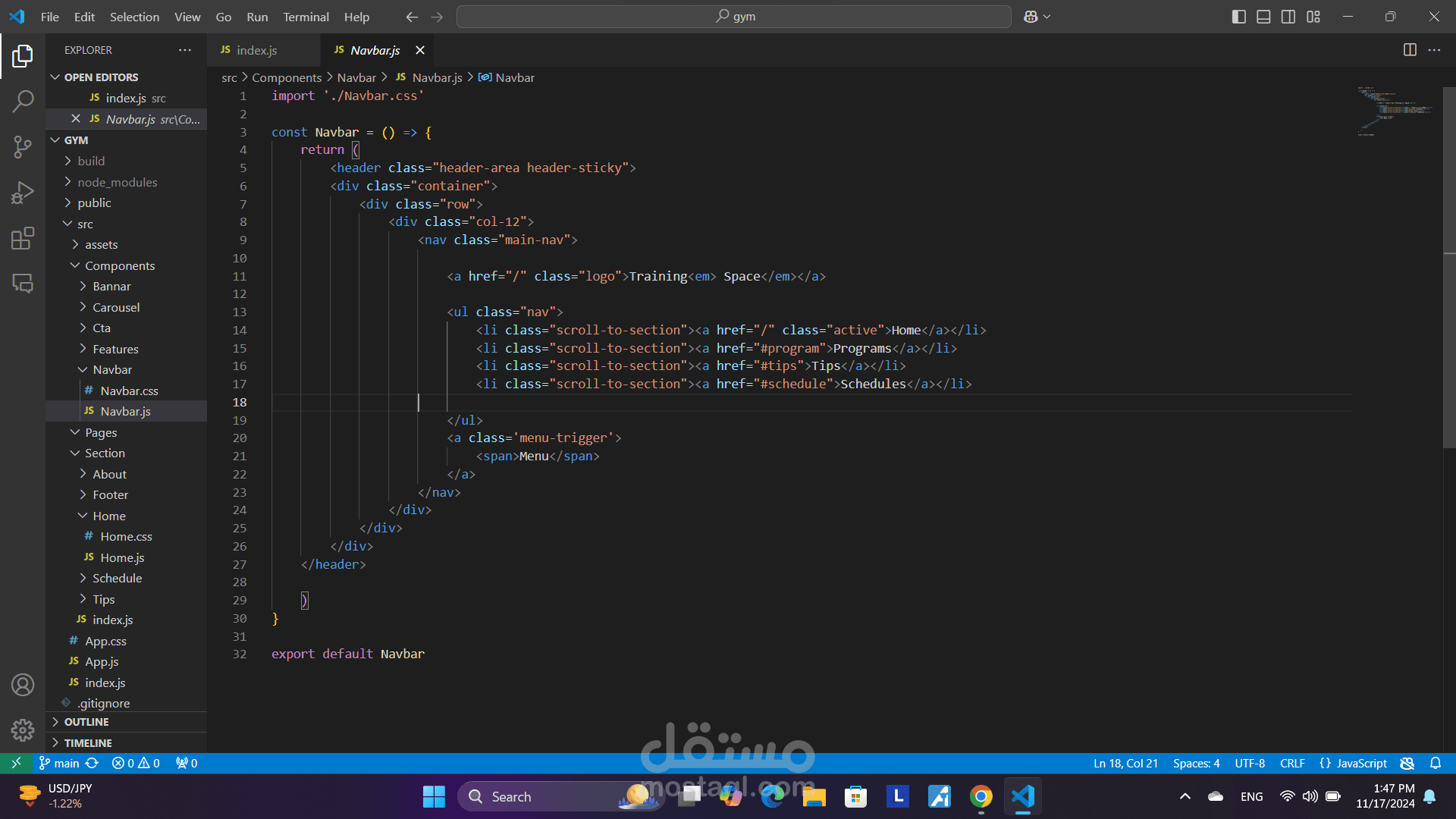Click the Accounts icon
Viewport: 1456px width, 819px height.
pos(23,685)
